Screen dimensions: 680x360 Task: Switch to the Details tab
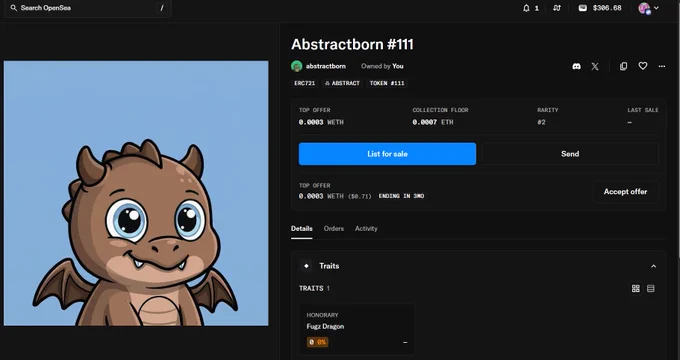coord(301,229)
